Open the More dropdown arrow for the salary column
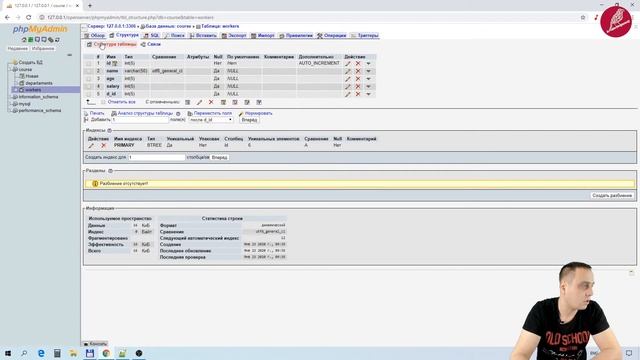The height and width of the screenshot is (360, 640). 368,87
